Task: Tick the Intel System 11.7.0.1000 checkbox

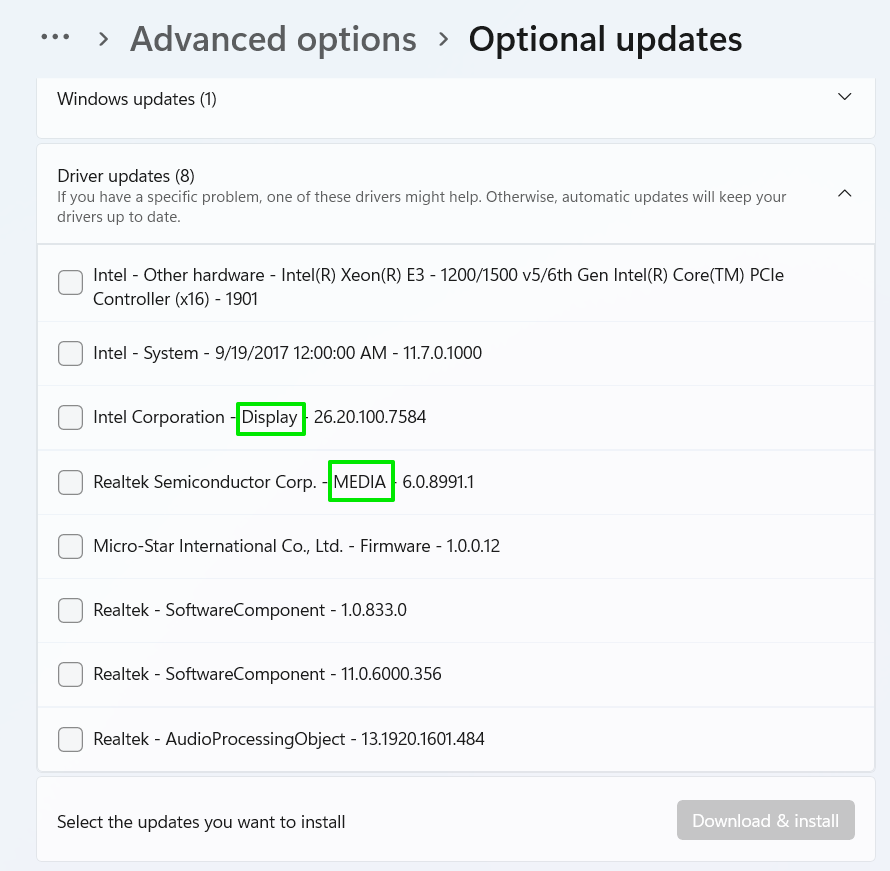Action: point(70,353)
